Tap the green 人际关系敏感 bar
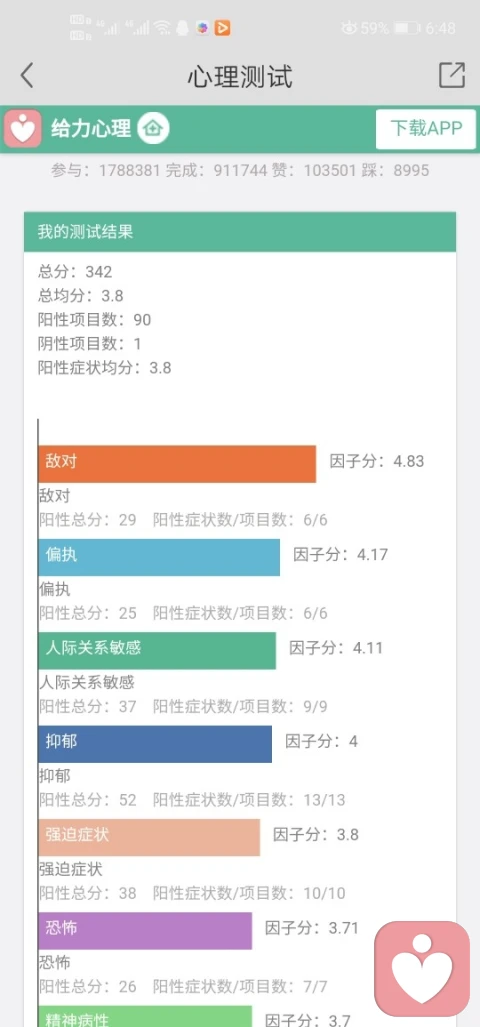 tap(157, 650)
